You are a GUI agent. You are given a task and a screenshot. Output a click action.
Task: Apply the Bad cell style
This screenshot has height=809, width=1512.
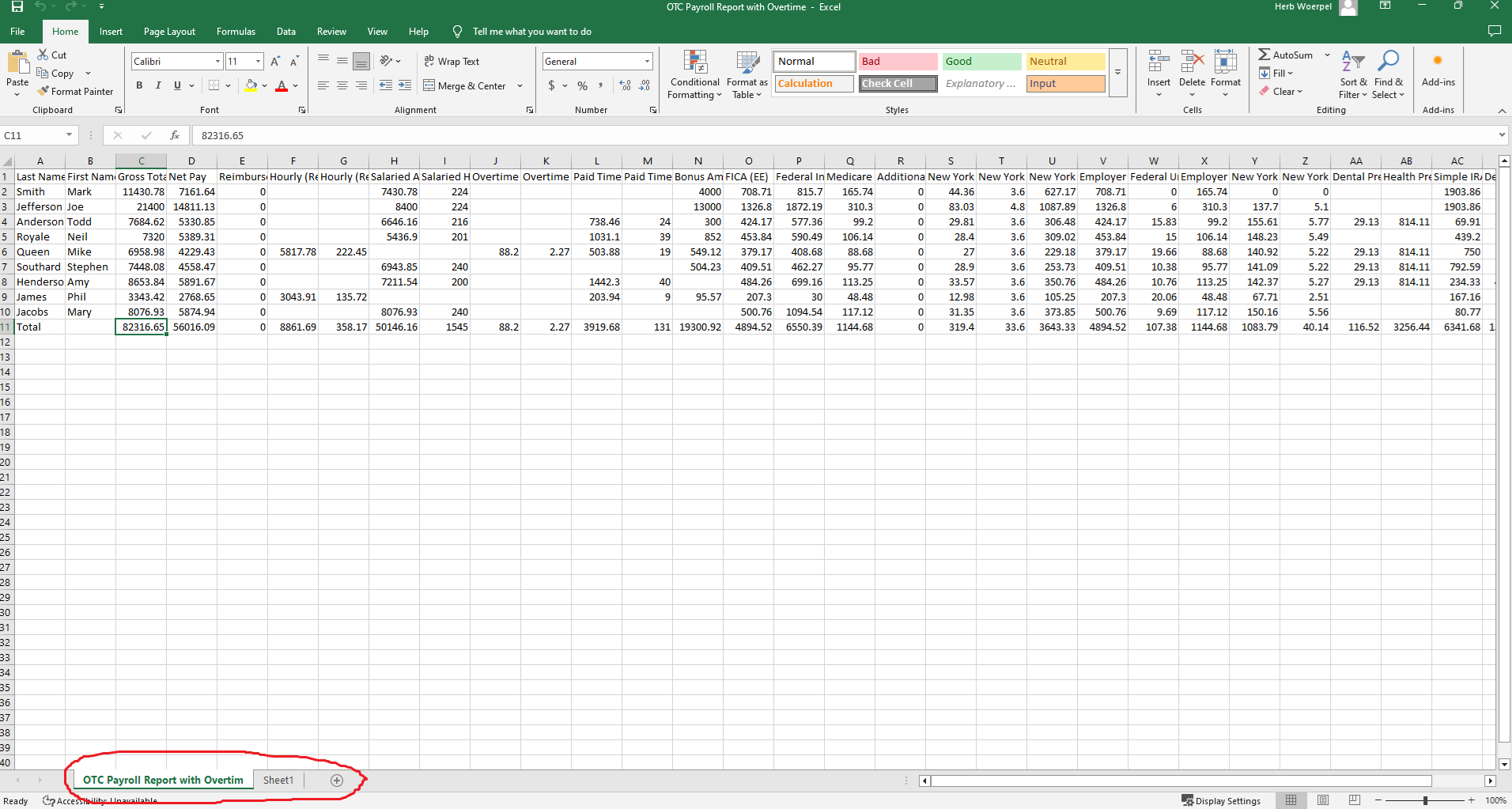click(x=898, y=61)
